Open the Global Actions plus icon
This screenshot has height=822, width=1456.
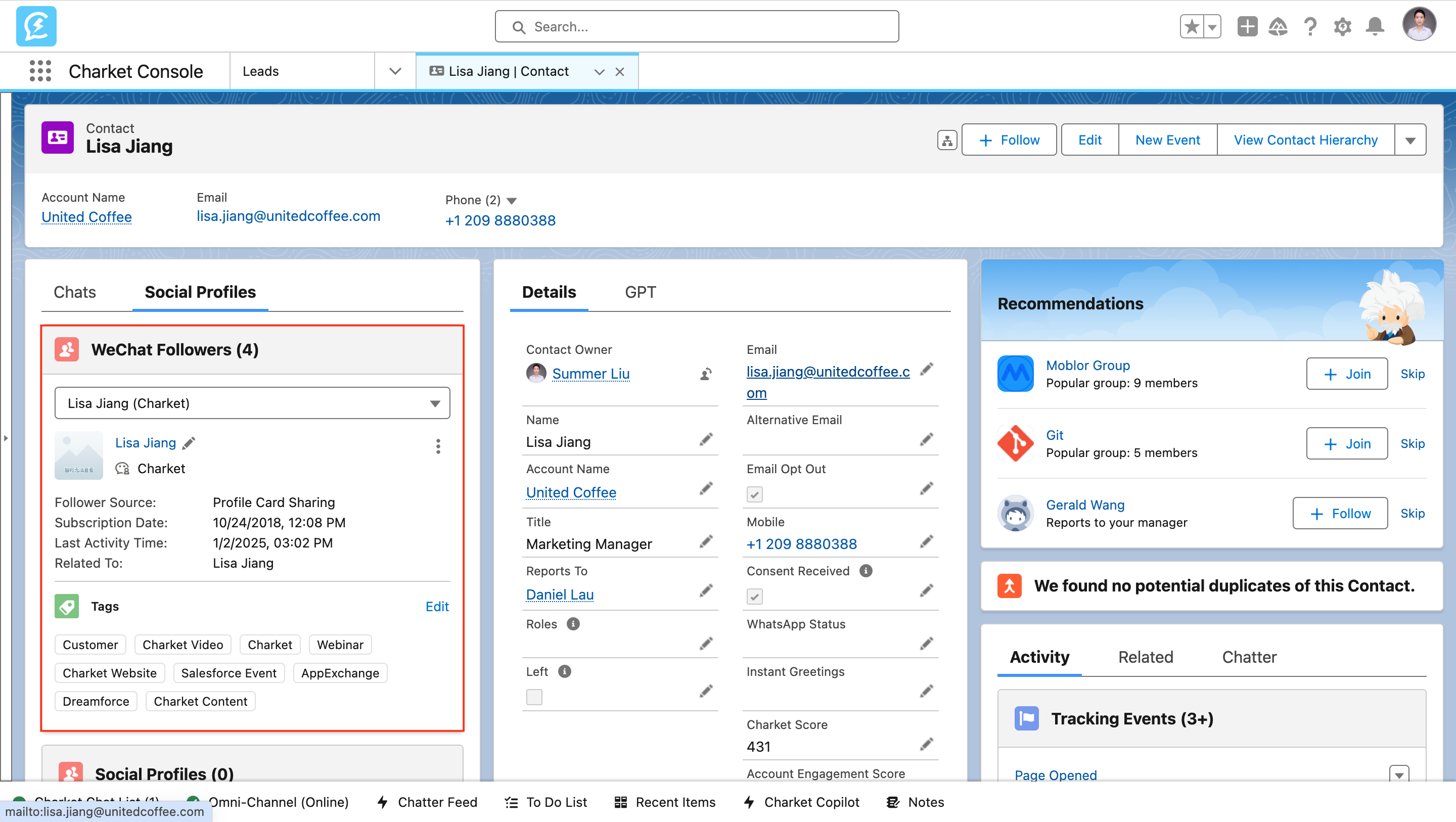coord(1247,27)
